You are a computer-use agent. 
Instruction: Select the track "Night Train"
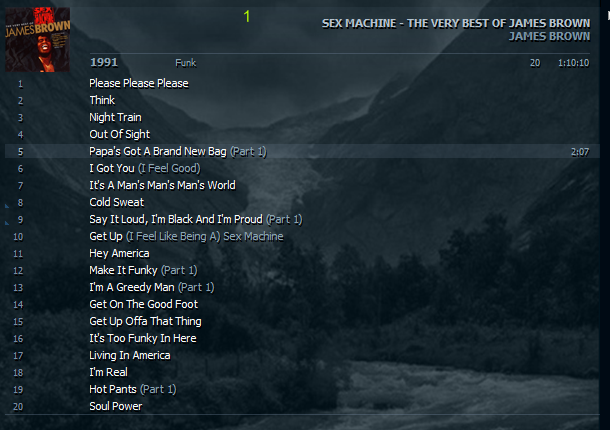point(115,117)
